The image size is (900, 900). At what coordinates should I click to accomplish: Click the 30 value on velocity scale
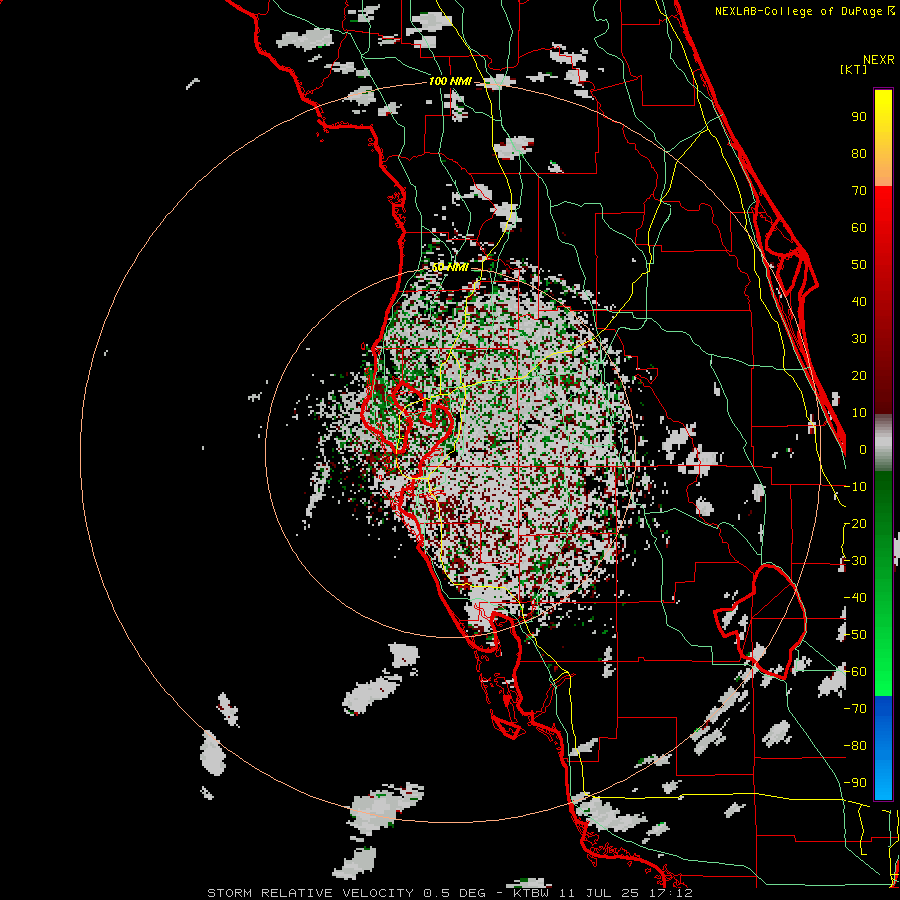point(859,339)
